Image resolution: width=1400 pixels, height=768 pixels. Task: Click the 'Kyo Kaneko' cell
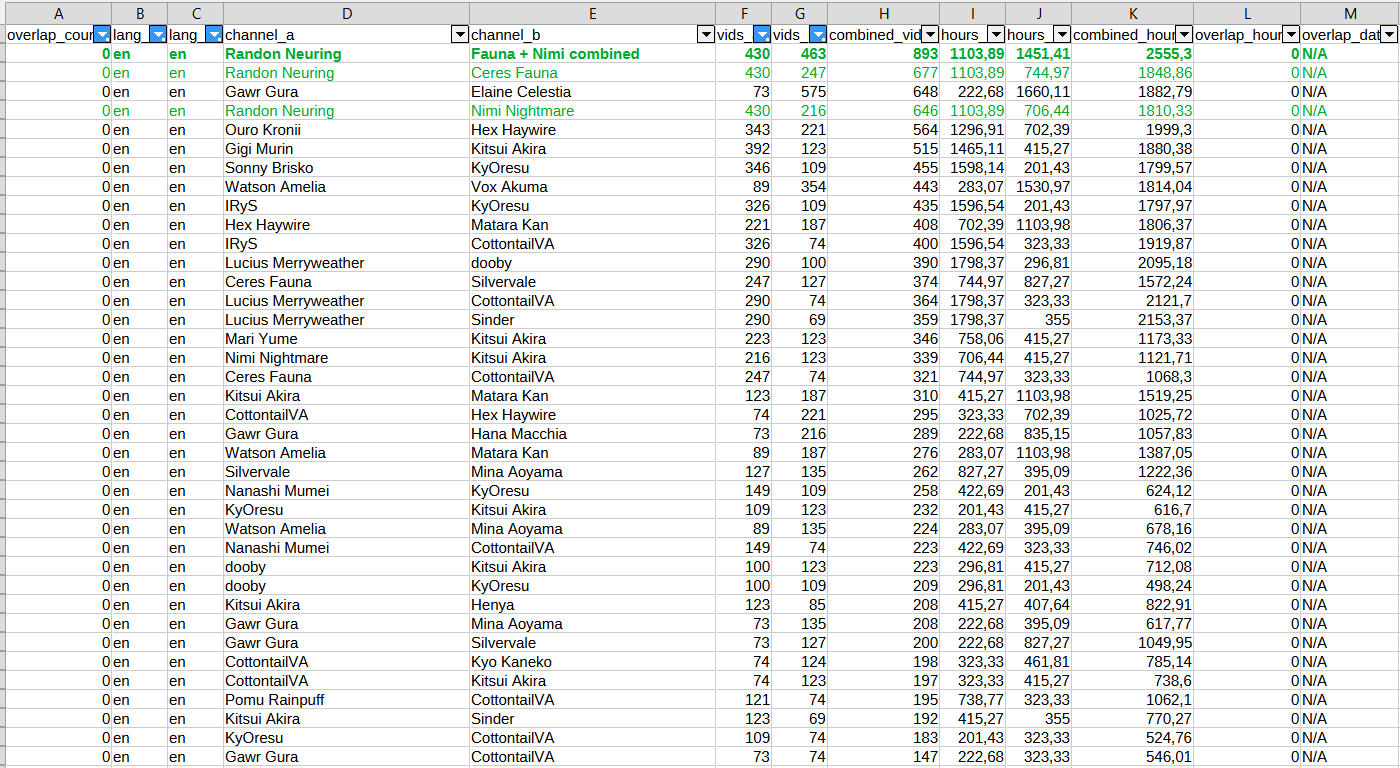point(593,662)
